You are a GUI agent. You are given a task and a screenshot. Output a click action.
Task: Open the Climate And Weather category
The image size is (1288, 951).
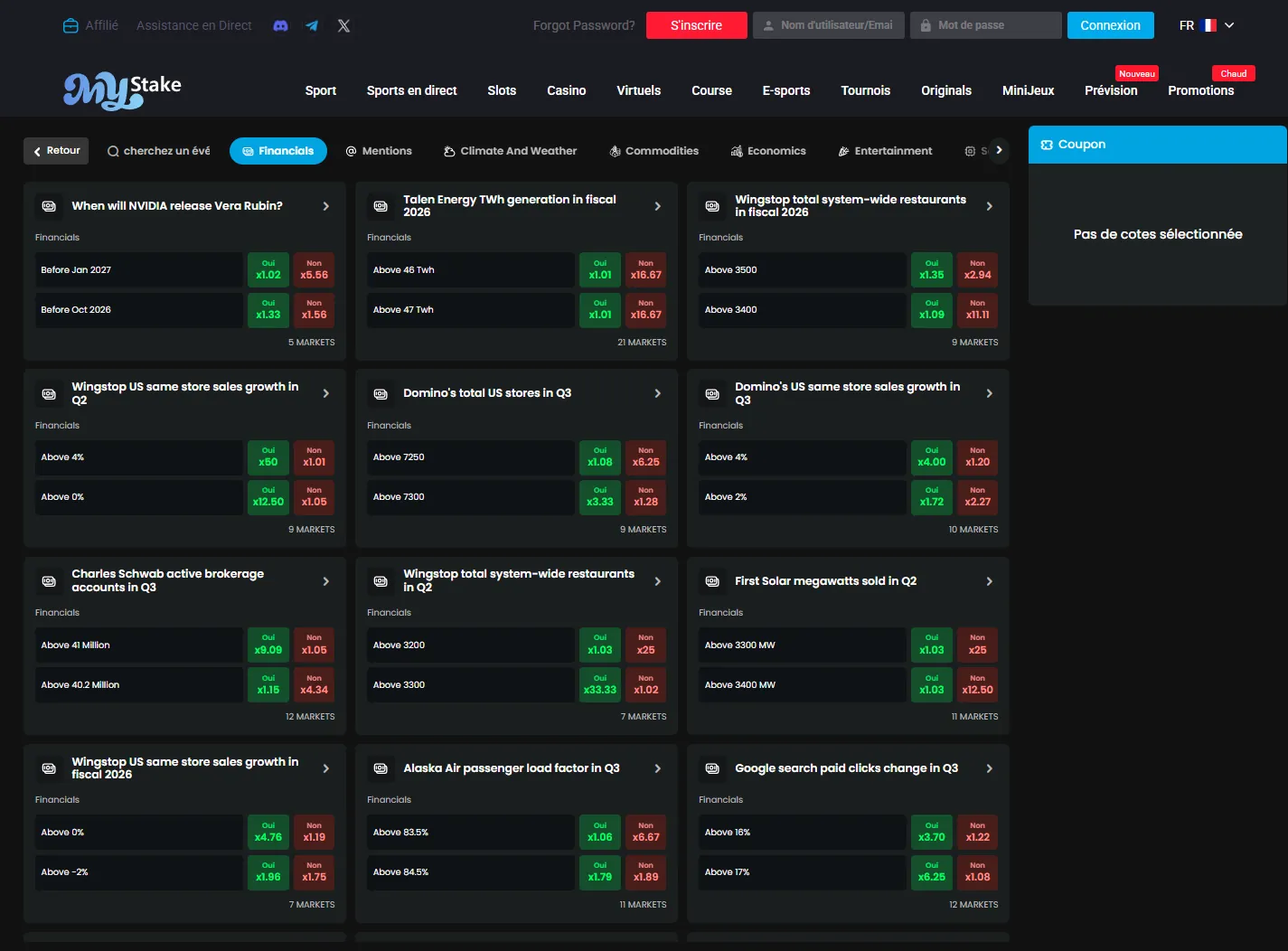[x=510, y=151]
